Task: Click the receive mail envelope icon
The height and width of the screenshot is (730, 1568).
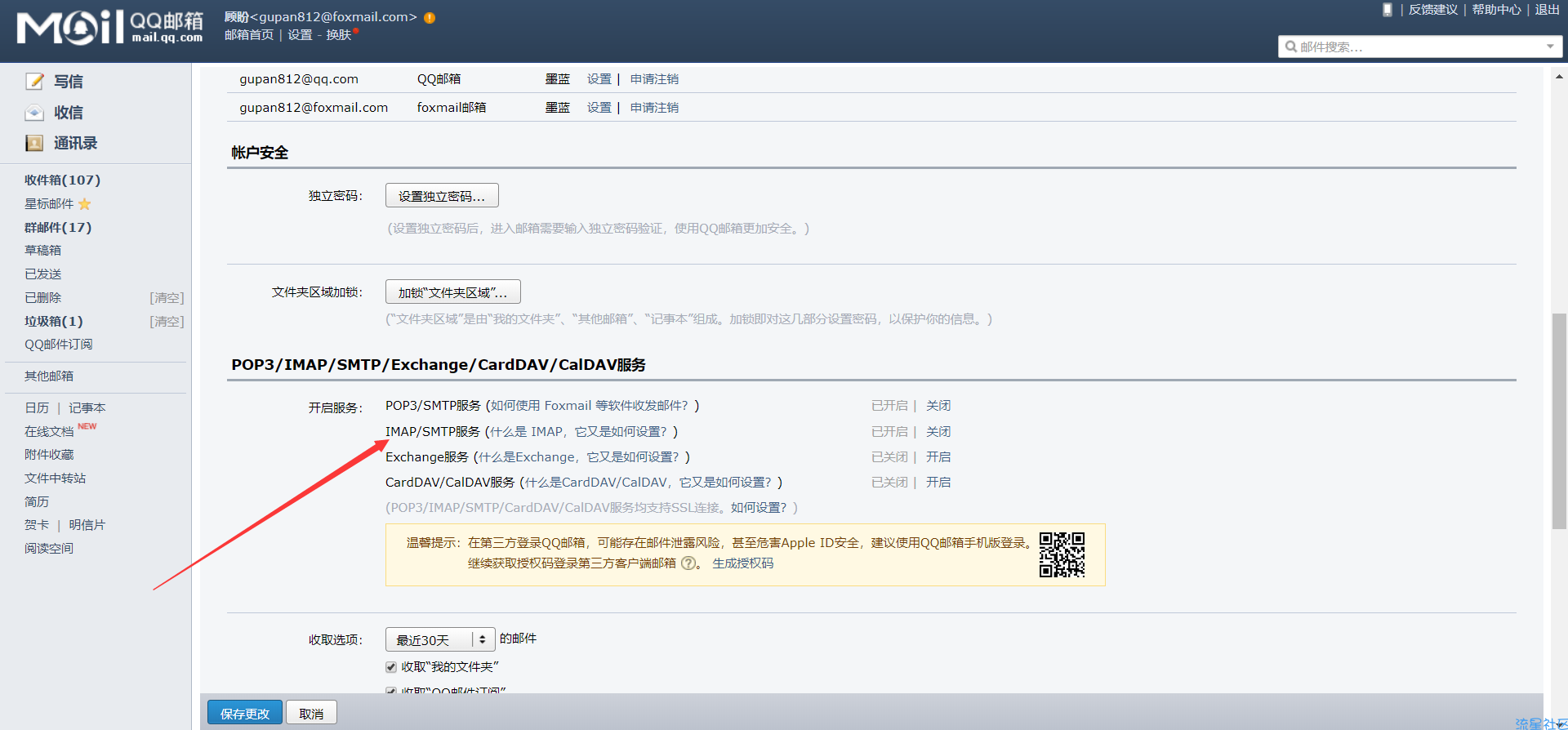Action: tap(34, 113)
